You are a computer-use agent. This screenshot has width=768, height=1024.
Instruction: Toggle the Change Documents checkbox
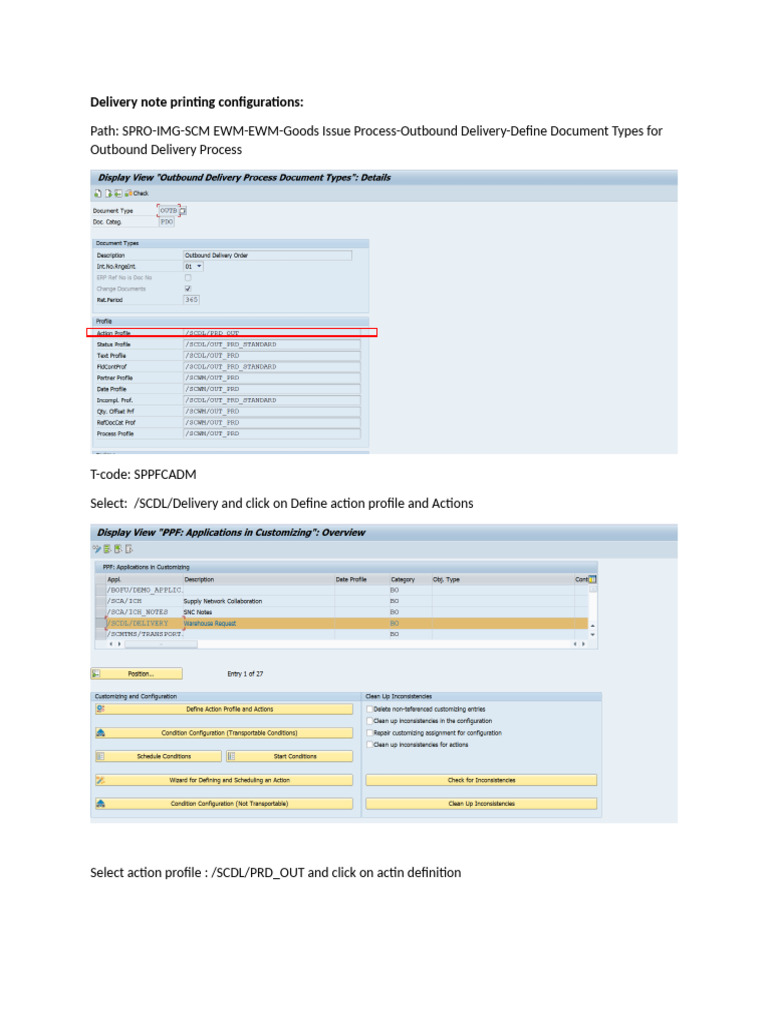point(188,289)
